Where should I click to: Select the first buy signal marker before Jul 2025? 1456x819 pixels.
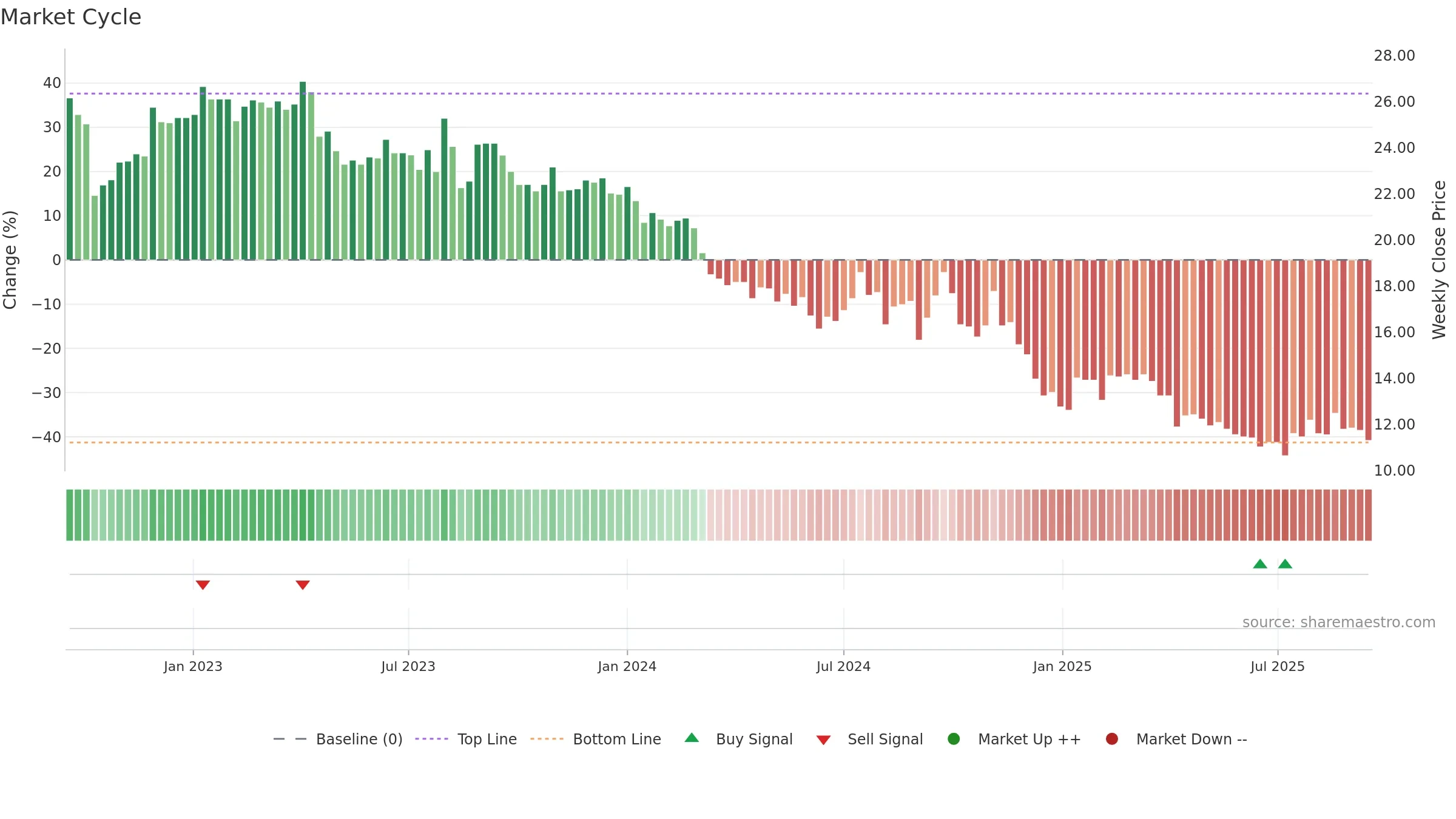click(1260, 564)
